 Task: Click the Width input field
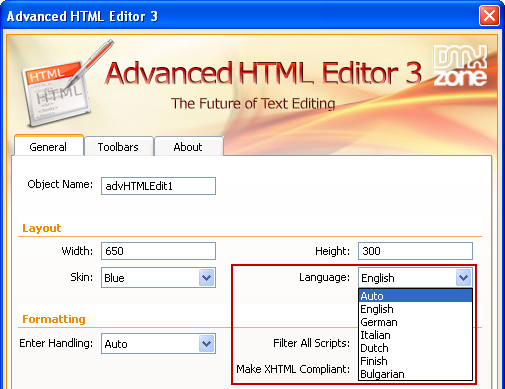158,251
